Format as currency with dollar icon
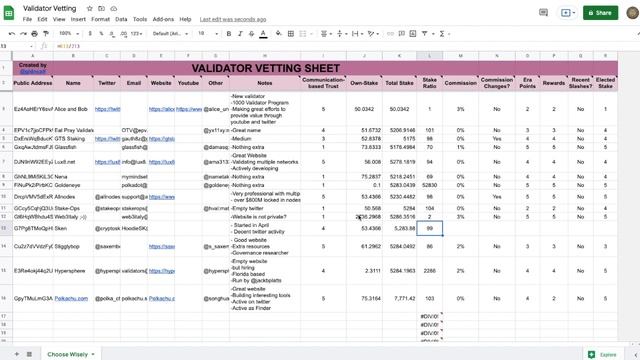Image resolution: width=640 pixels, height=360 pixels. (90, 33)
